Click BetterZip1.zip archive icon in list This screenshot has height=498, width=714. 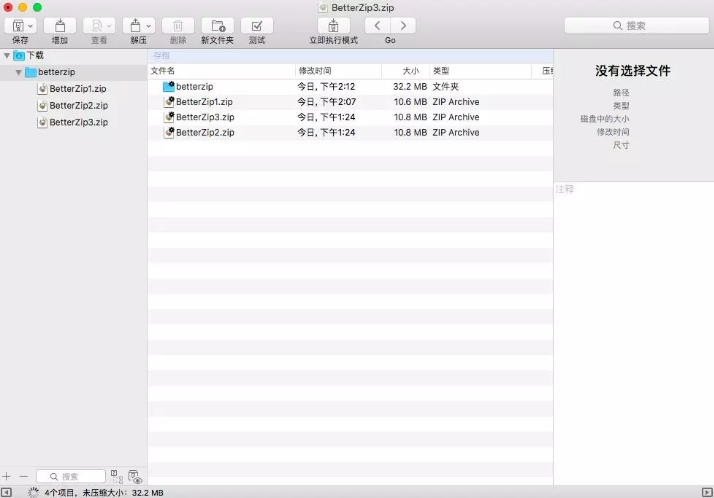point(169,102)
